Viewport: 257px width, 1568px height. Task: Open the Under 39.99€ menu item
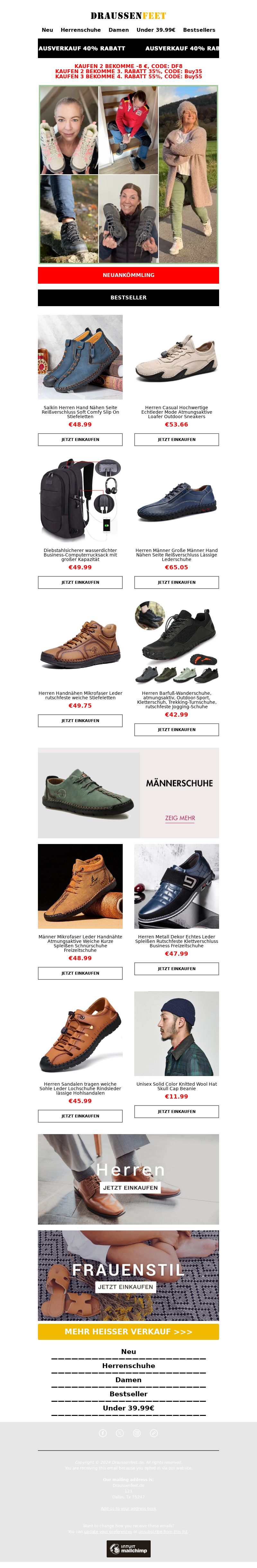[156, 30]
